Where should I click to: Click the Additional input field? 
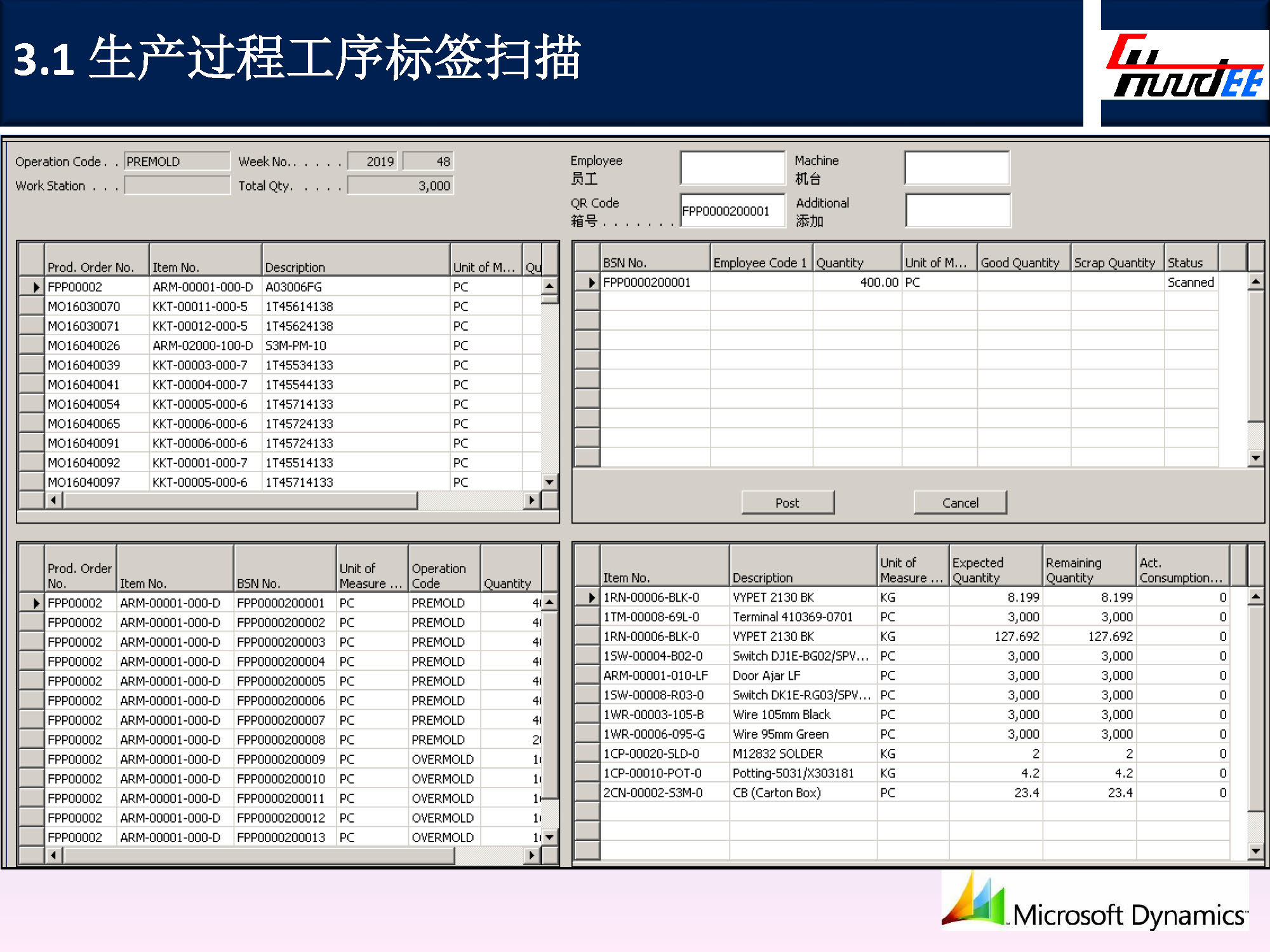[x=958, y=211]
